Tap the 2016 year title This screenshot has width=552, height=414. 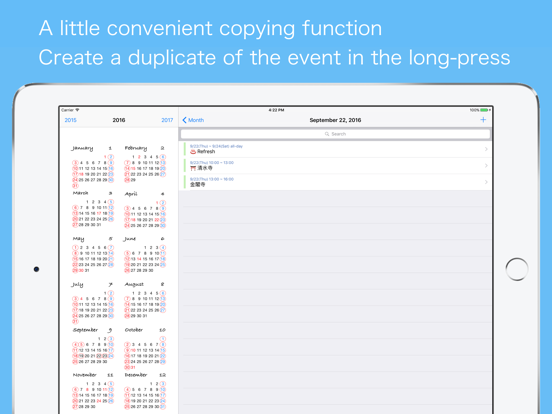[119, 120]
